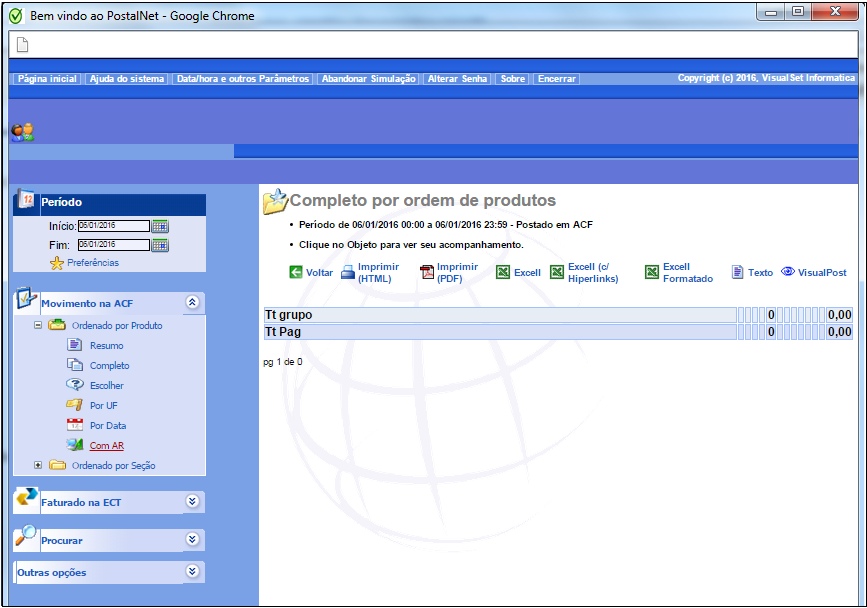The image size is (867, 608).
Task: Click the green Voltar arrow icon
Action: point(295,272)
